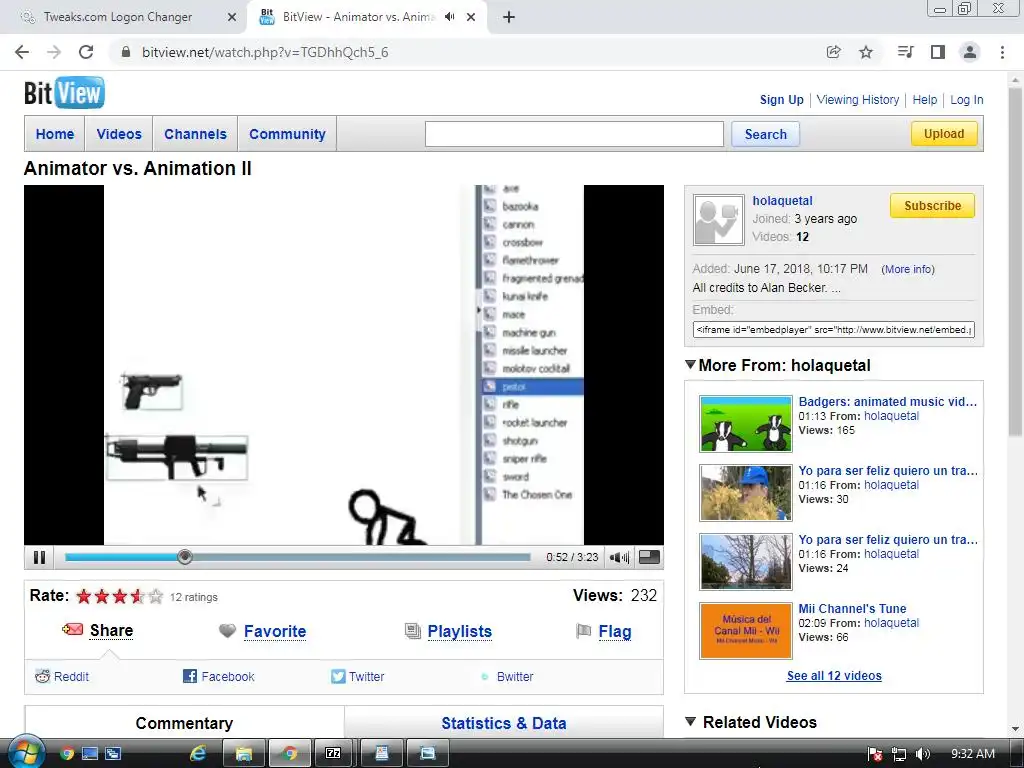Pause the video with the pause button
Viewport: 1024px width, 768px height.
pyautogui.click(x=39, y=557)
